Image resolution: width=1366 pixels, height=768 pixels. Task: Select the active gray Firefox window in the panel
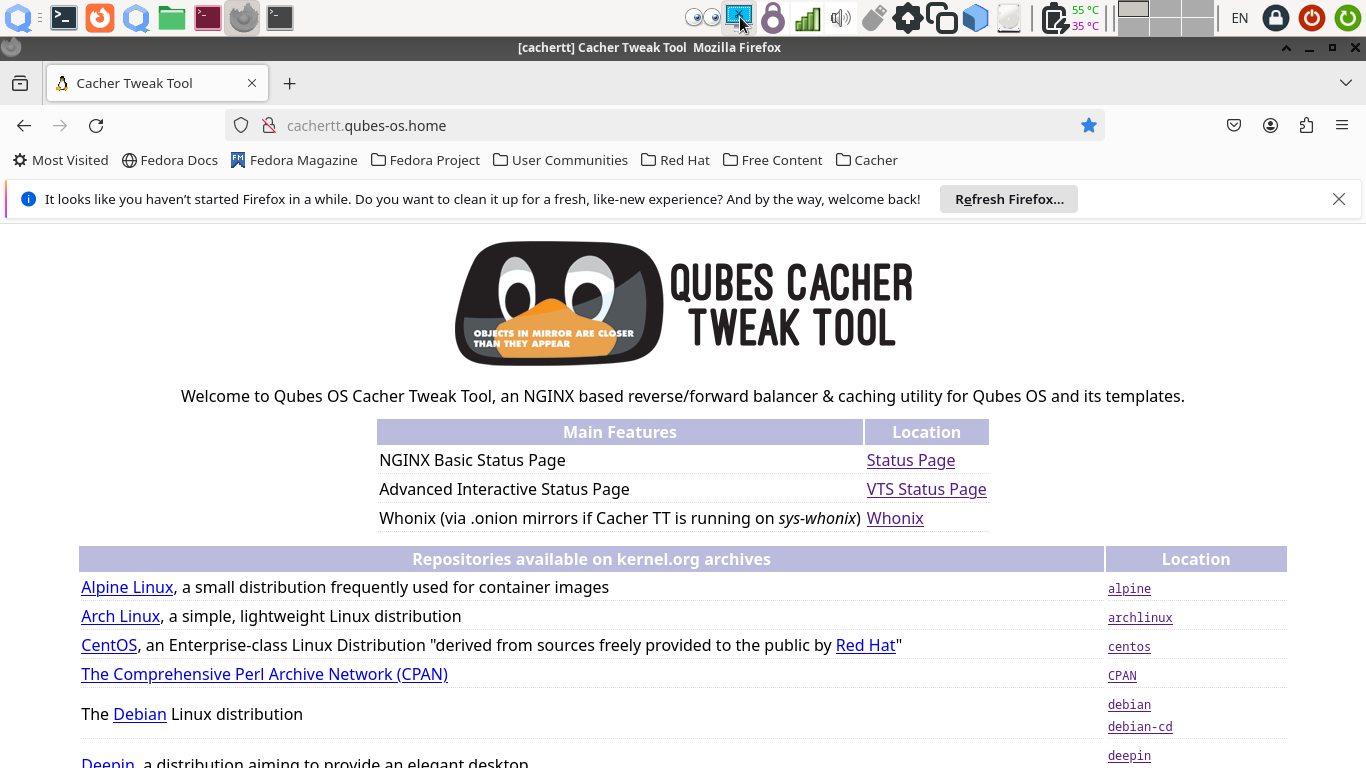click(243, 17)
